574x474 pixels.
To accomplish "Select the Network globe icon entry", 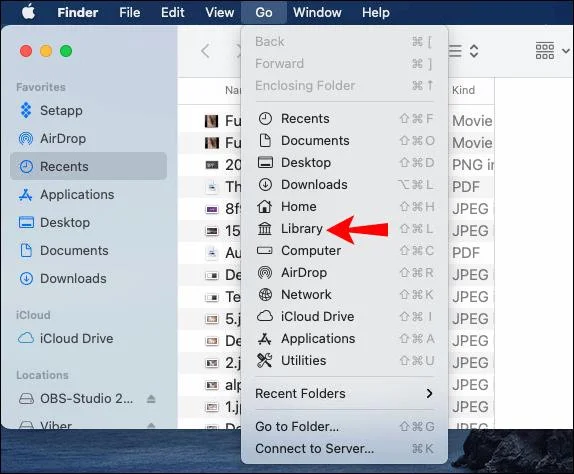I will point(265,295).
